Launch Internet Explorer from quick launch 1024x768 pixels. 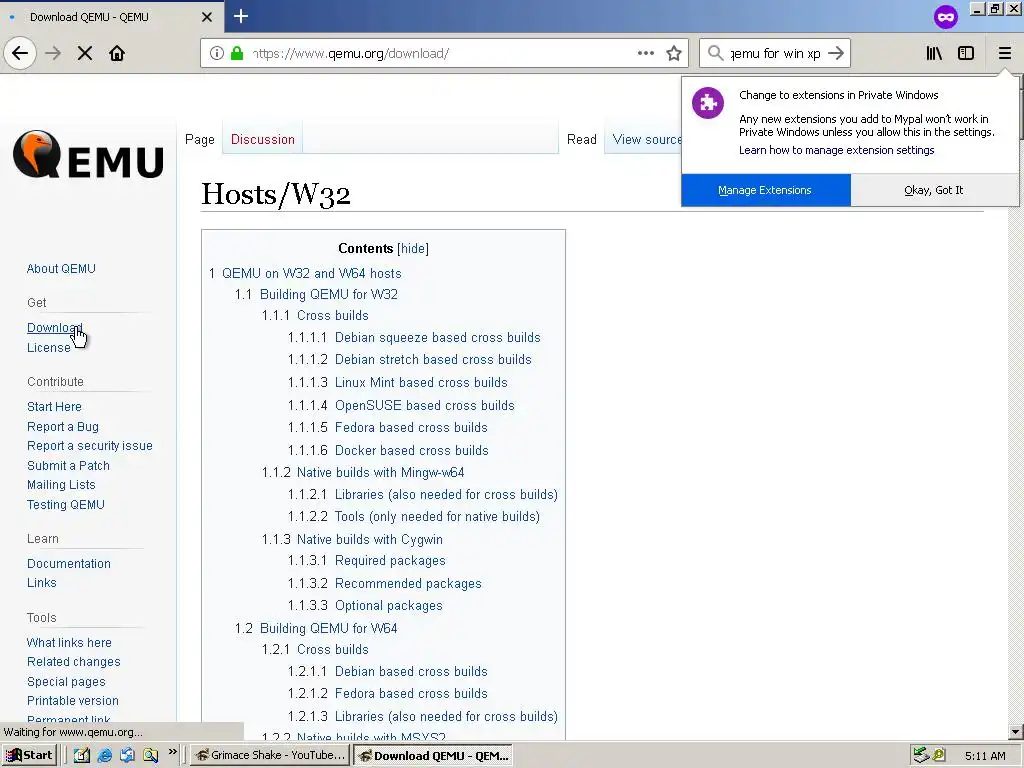point(104,755)
